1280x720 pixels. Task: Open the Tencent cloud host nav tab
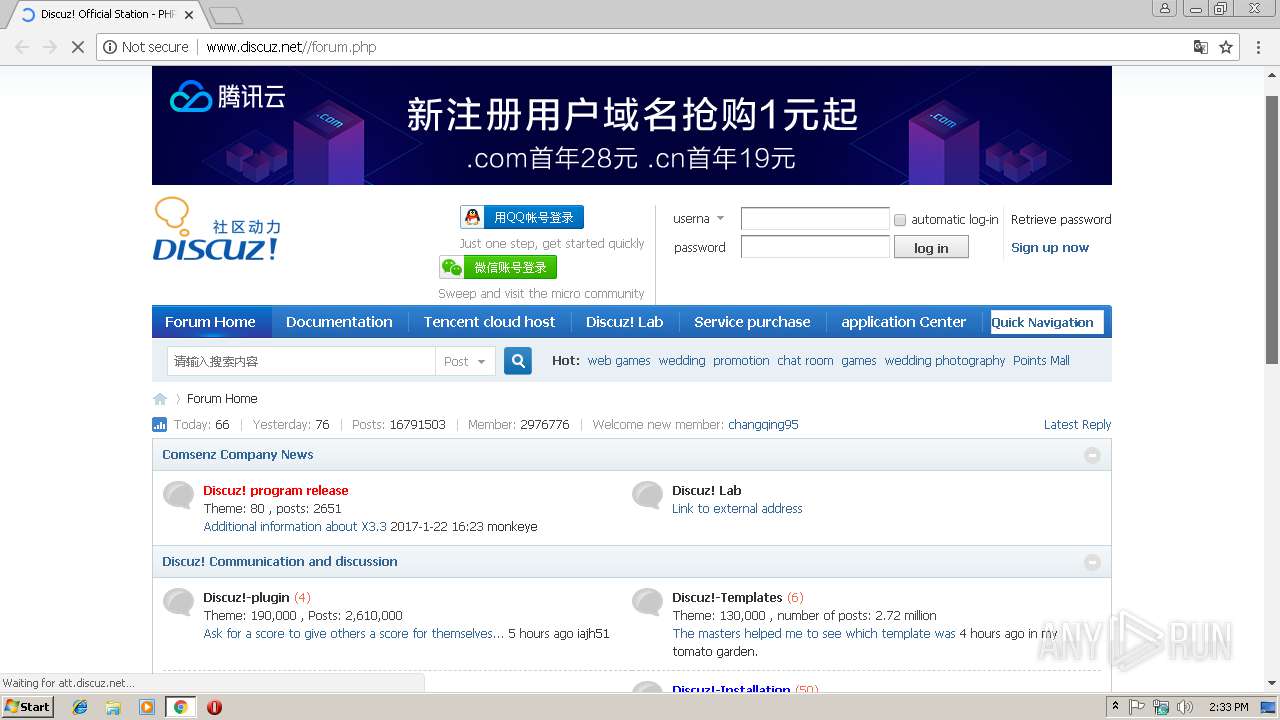click(489, 322)
